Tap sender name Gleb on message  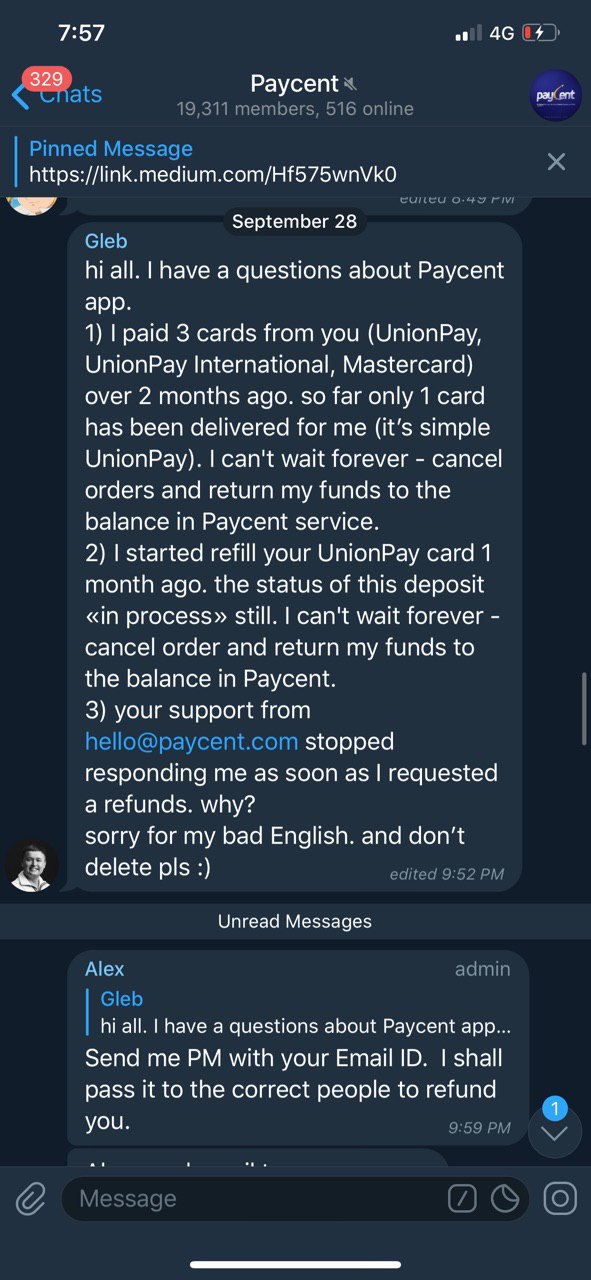(x=108, y=241)
